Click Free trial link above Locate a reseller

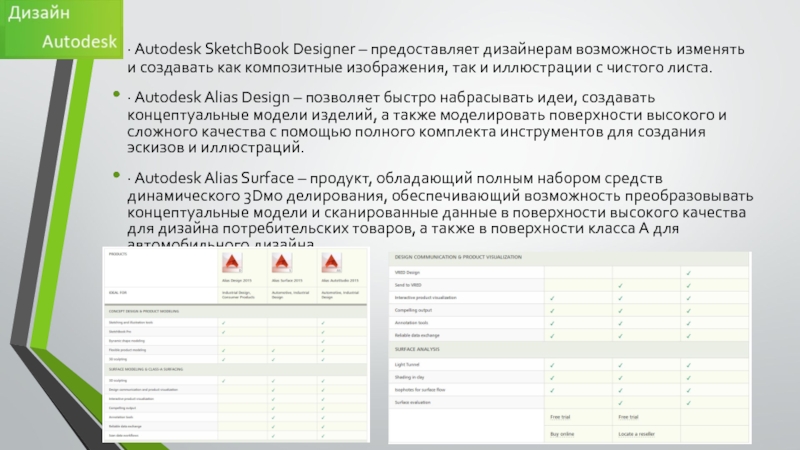point(630,416)
